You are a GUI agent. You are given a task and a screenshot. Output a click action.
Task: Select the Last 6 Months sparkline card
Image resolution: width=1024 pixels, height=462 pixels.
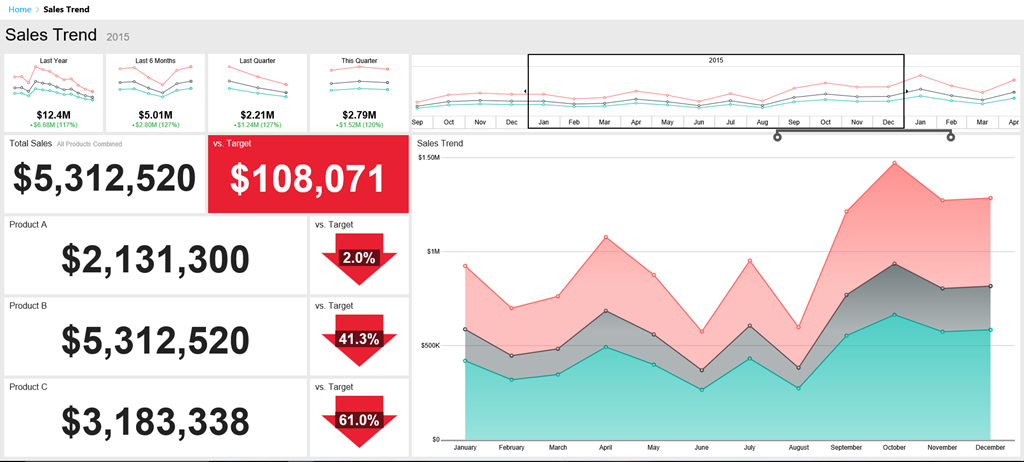click(155, 93)
